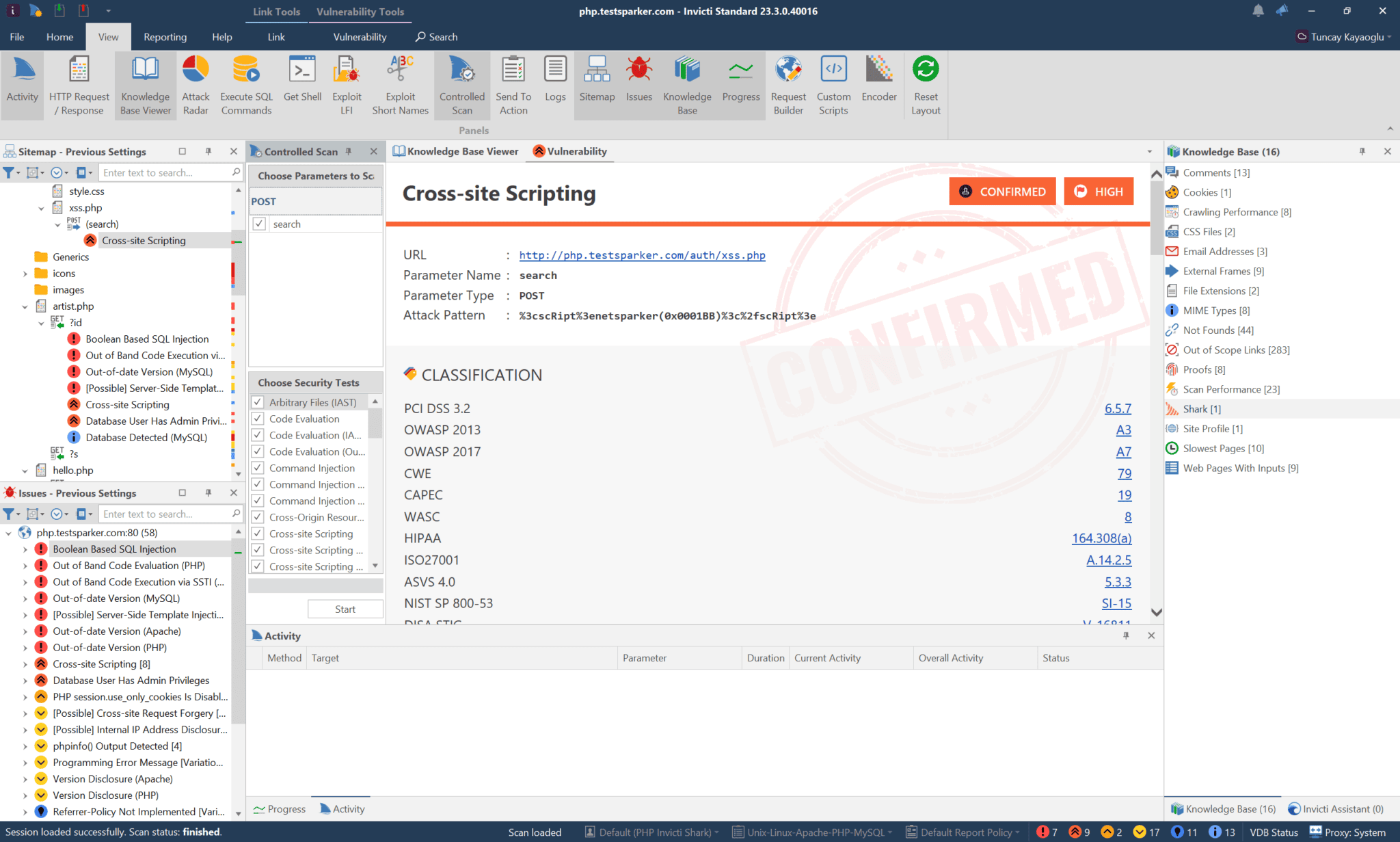The width and height of the screenshot is (1400, 842).
Task: Open the Attack Radar panel
Action: [x=196, y=85]
